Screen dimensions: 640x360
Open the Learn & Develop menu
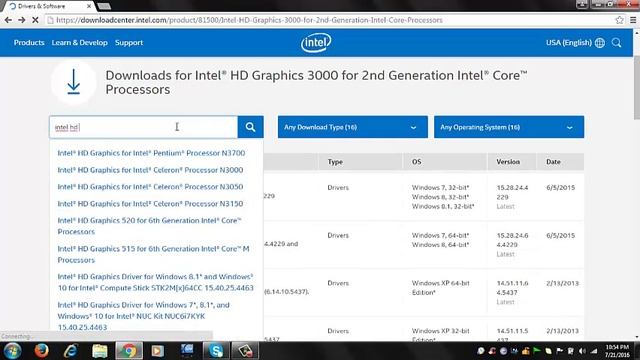(80, 42)
